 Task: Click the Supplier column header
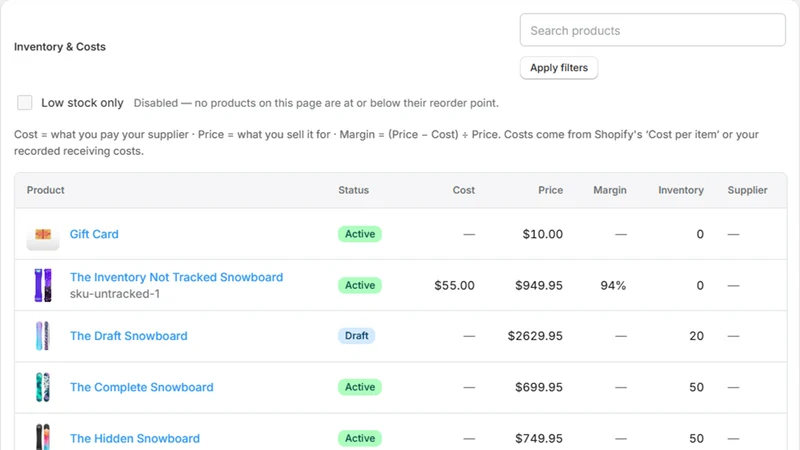pos(747,190)
